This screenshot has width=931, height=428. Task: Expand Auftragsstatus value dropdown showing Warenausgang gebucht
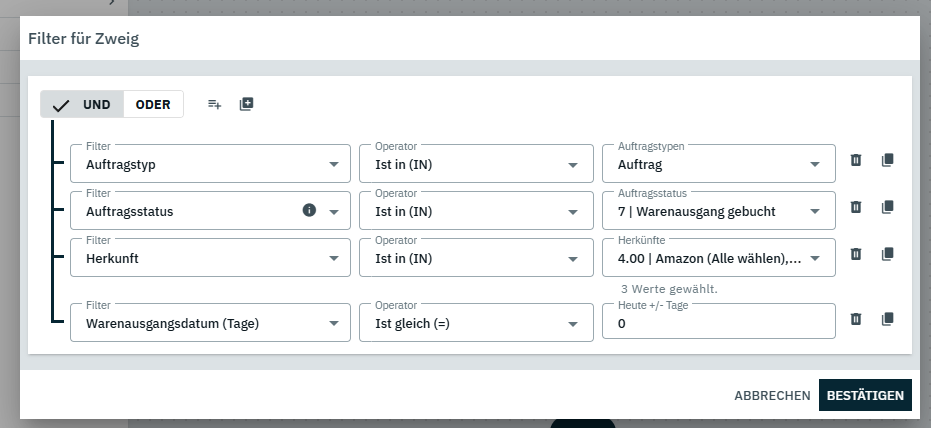[718, 211]
